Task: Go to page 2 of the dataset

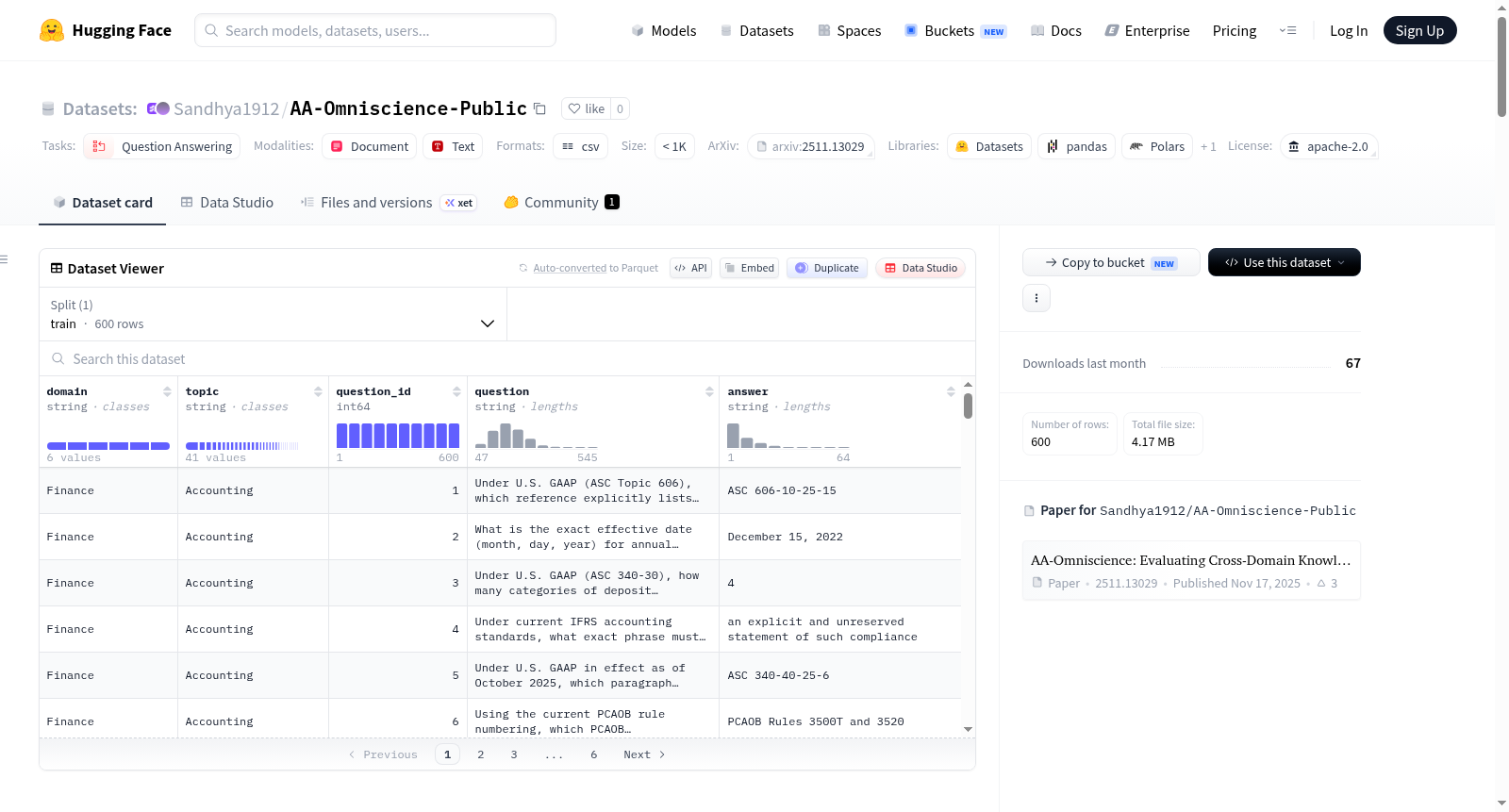Action: 481,754
